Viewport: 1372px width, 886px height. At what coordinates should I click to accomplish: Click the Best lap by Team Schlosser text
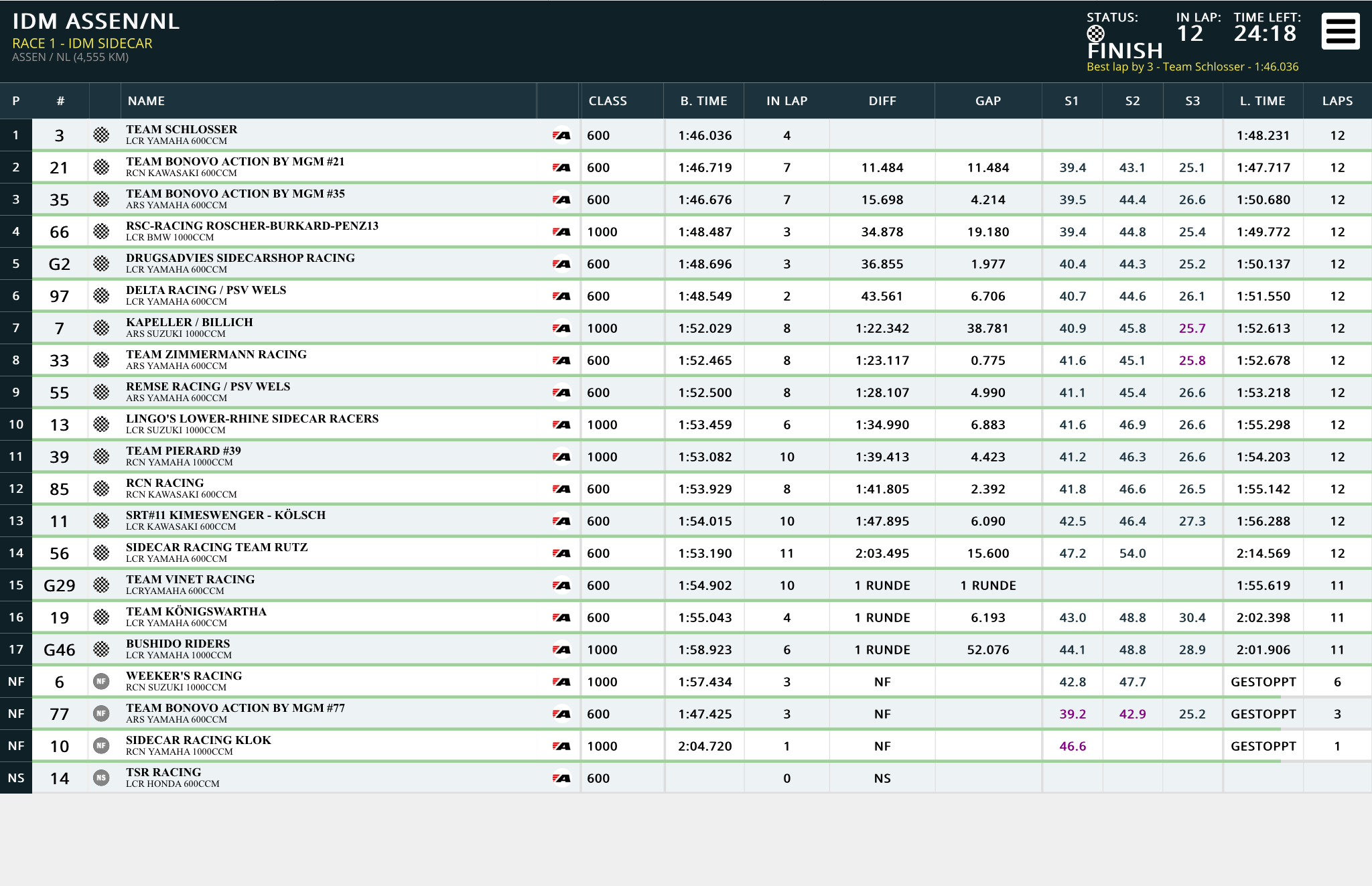pos(1192,67)
